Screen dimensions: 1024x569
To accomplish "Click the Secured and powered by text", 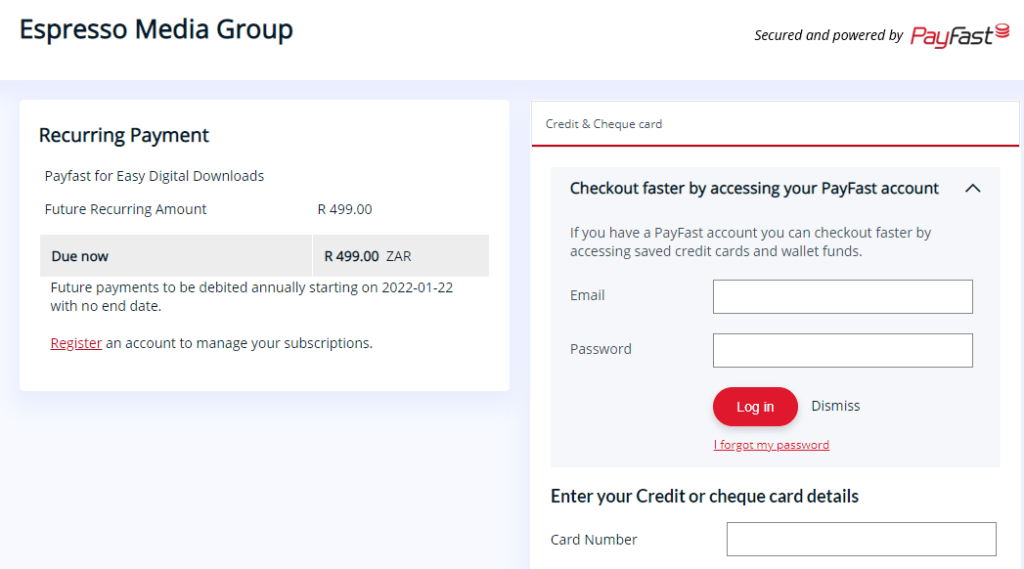I will click(x=828, y=36).
